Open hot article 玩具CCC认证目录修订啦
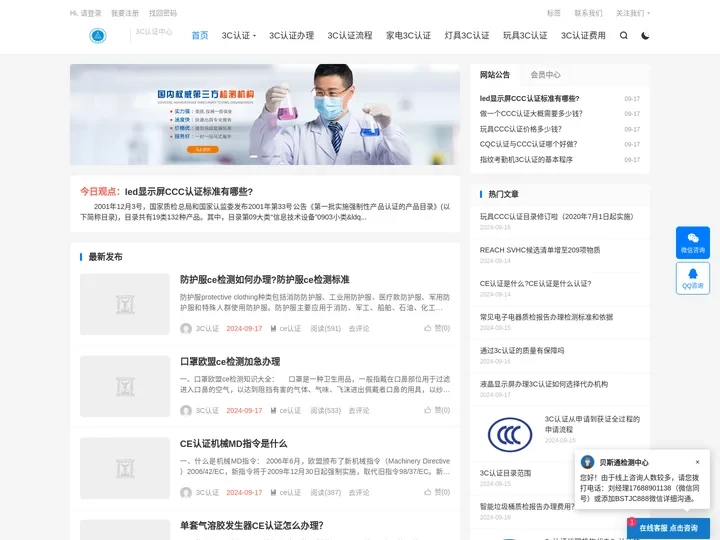 557,216
